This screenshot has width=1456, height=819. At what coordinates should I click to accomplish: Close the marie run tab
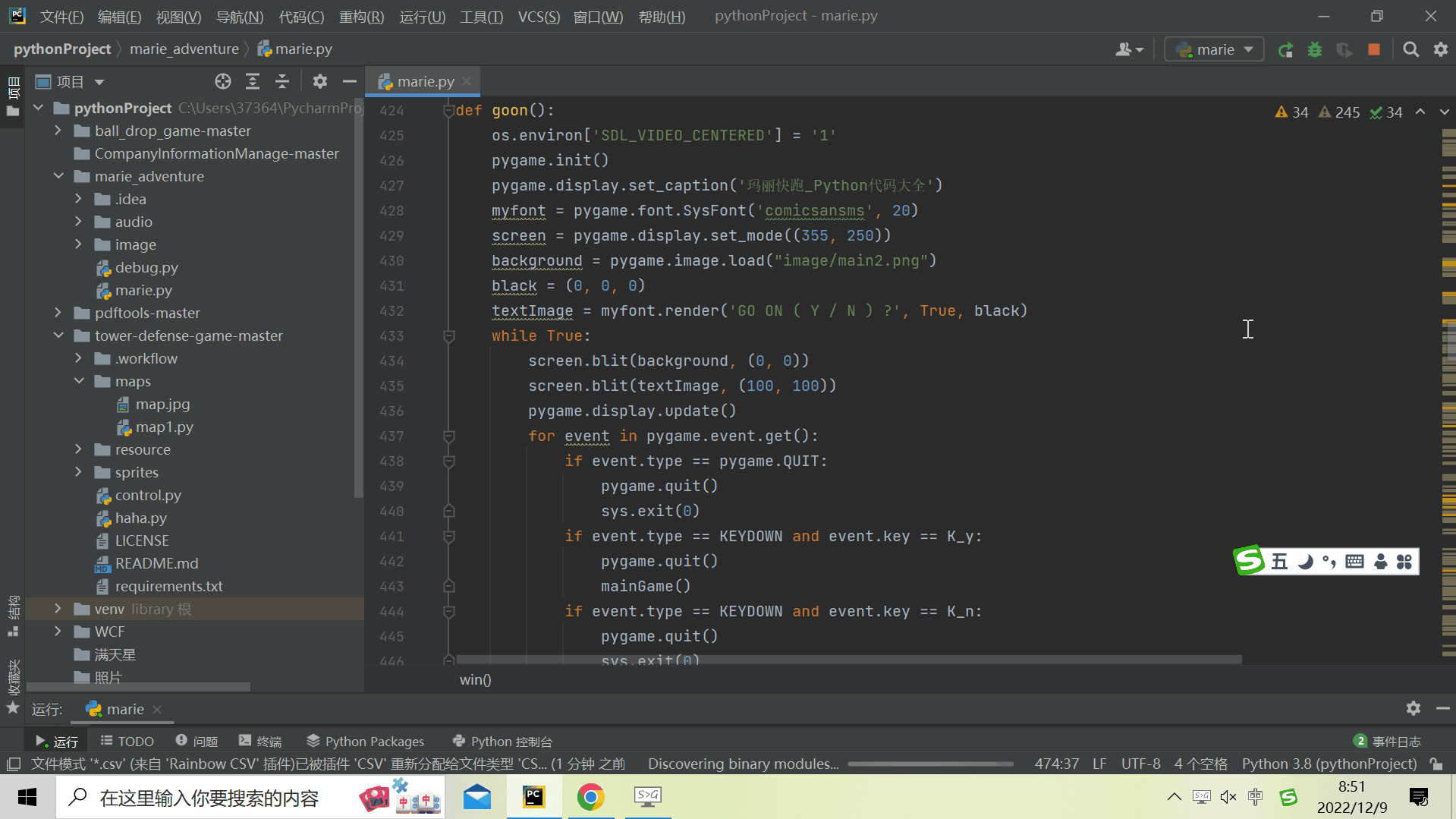tap(157, 710)
